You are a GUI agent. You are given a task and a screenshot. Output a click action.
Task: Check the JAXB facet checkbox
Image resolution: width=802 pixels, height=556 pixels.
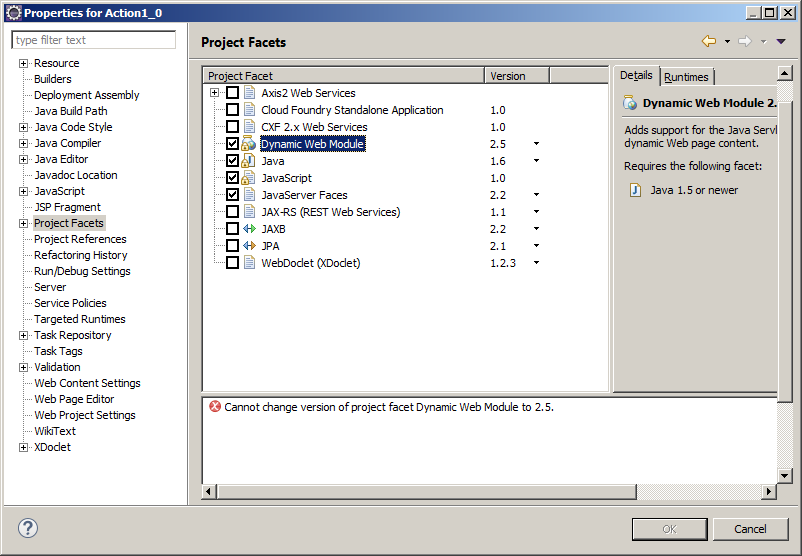click(232, 229)
